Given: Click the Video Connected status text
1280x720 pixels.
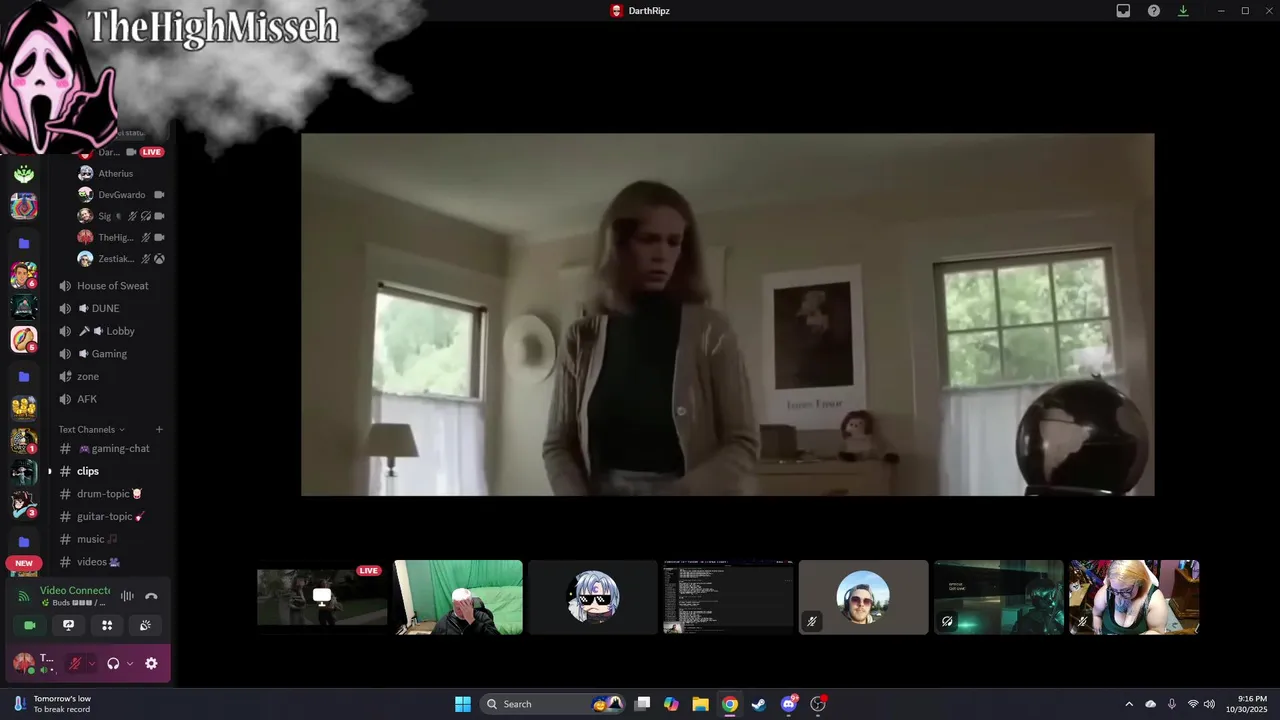Looking at the screenshot, I should tap(75, 591).
